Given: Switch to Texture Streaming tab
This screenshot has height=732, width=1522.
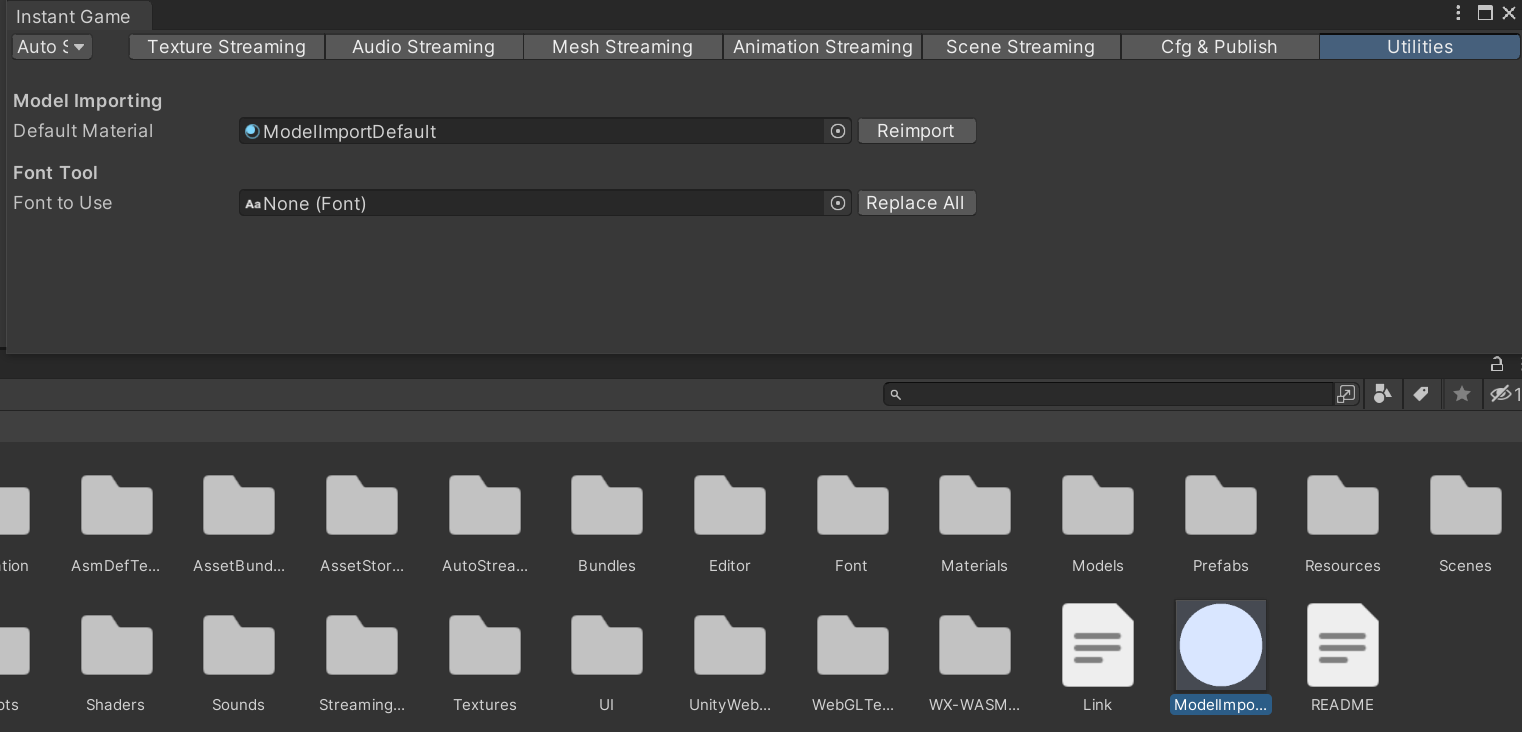Looking at the screenshot, I should pyautogui.click(x=226, y=47).
